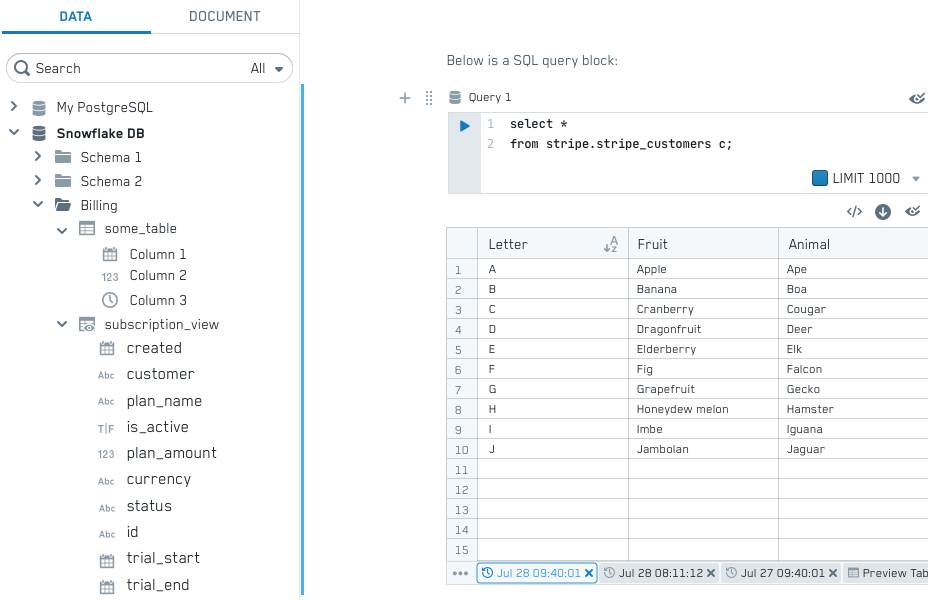
Task: Click the drag handle beside Query 1
Action: 429,98
